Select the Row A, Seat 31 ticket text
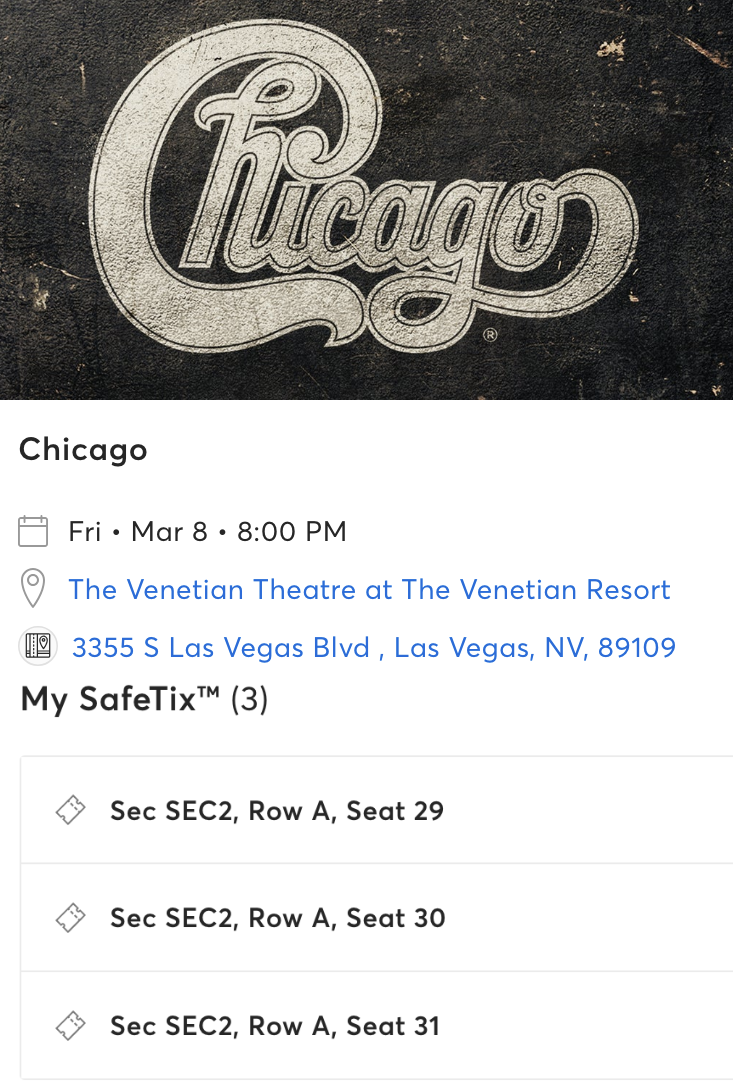Screen dimensions: 733x1087 coord(275,1026)
